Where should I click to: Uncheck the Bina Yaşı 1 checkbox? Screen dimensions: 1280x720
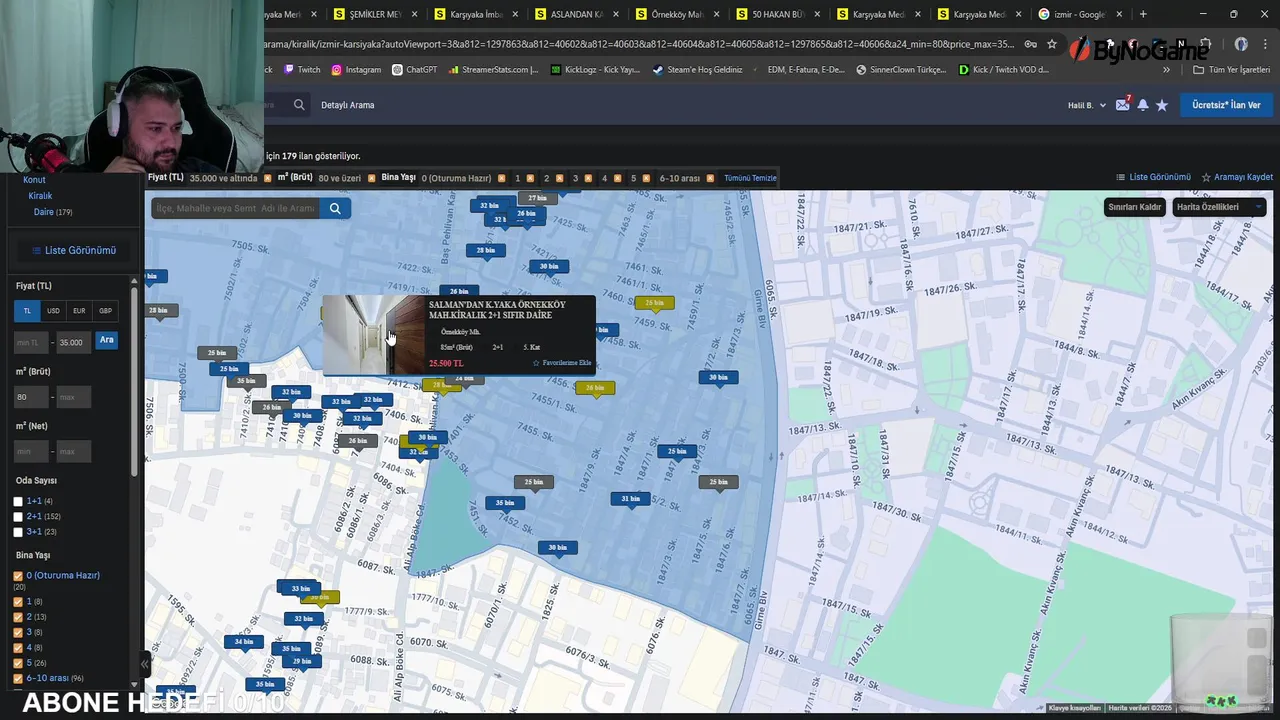pos(18,602)
